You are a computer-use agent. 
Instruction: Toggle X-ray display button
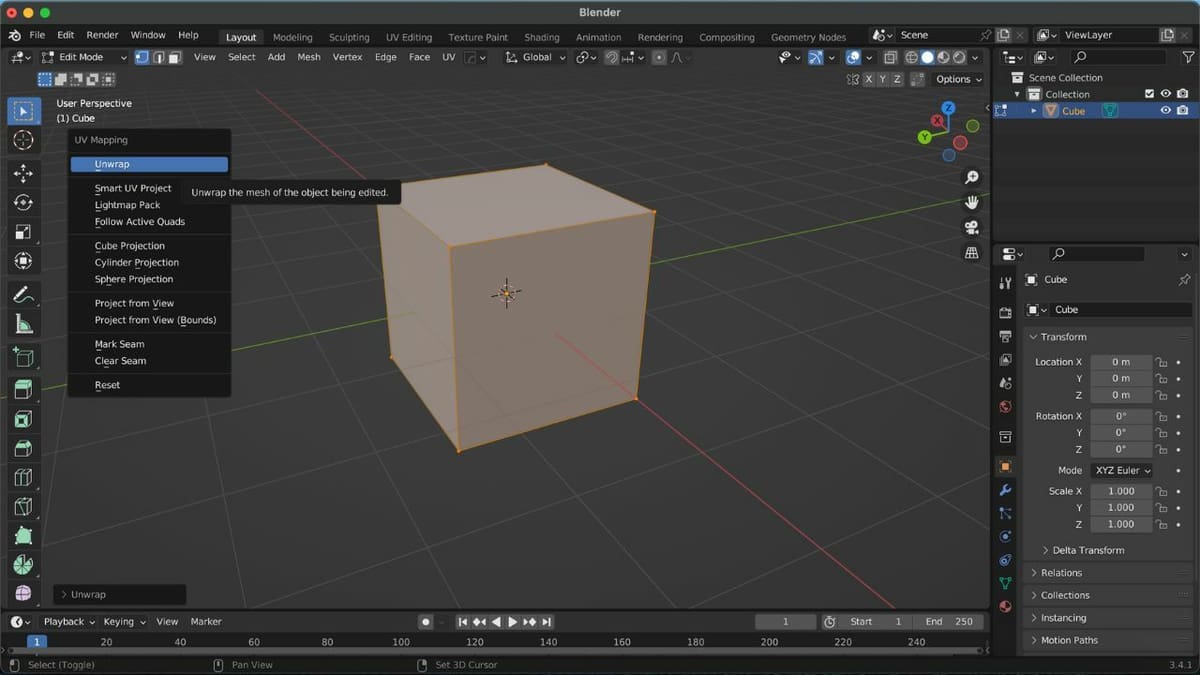coord(890,57)
